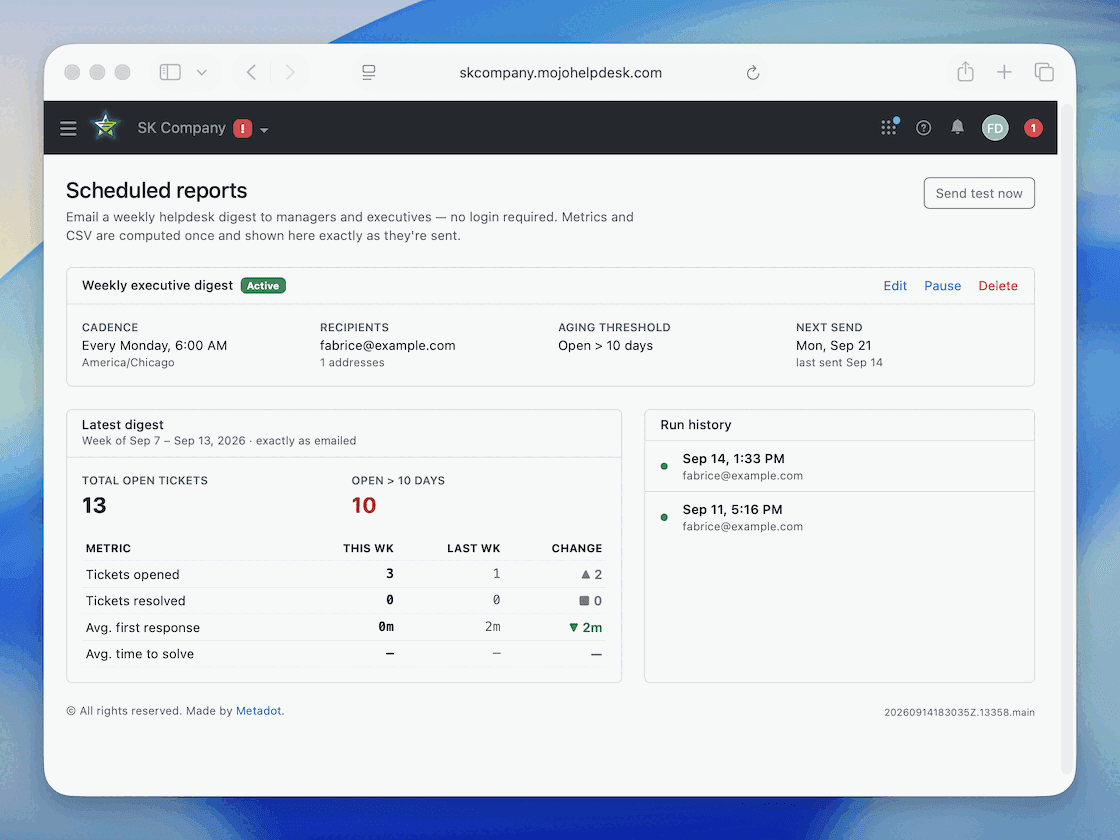This screenshot has height=840, width=1120.
Task: Click the Mojo Helpdesk star logo
Action: tap(106, 127)
